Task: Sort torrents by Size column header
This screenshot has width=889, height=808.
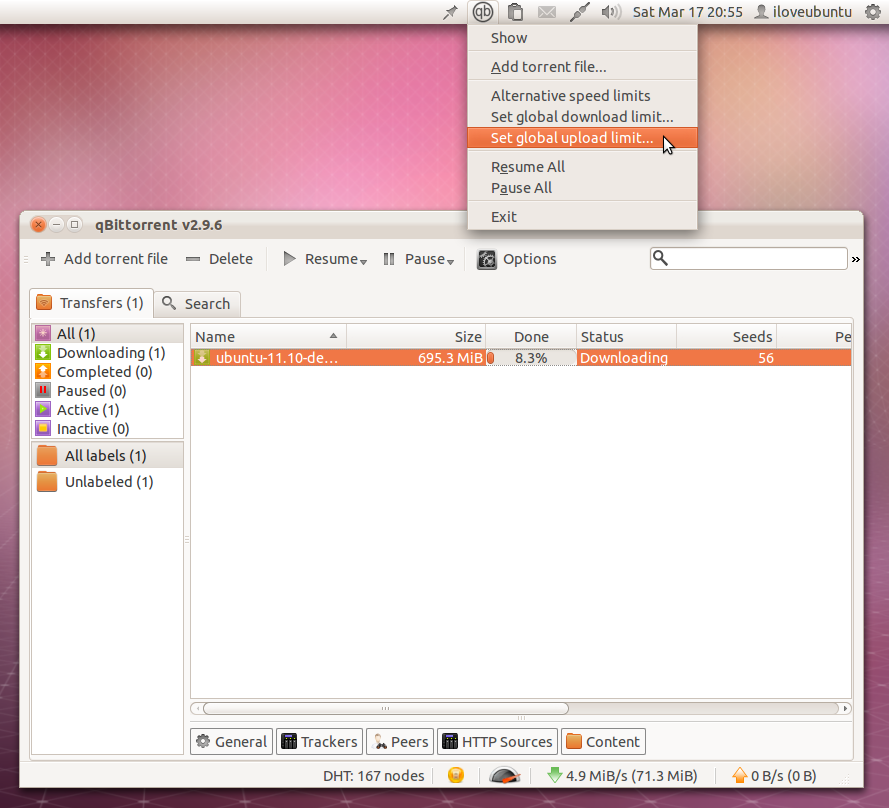Action: [416, 337]
